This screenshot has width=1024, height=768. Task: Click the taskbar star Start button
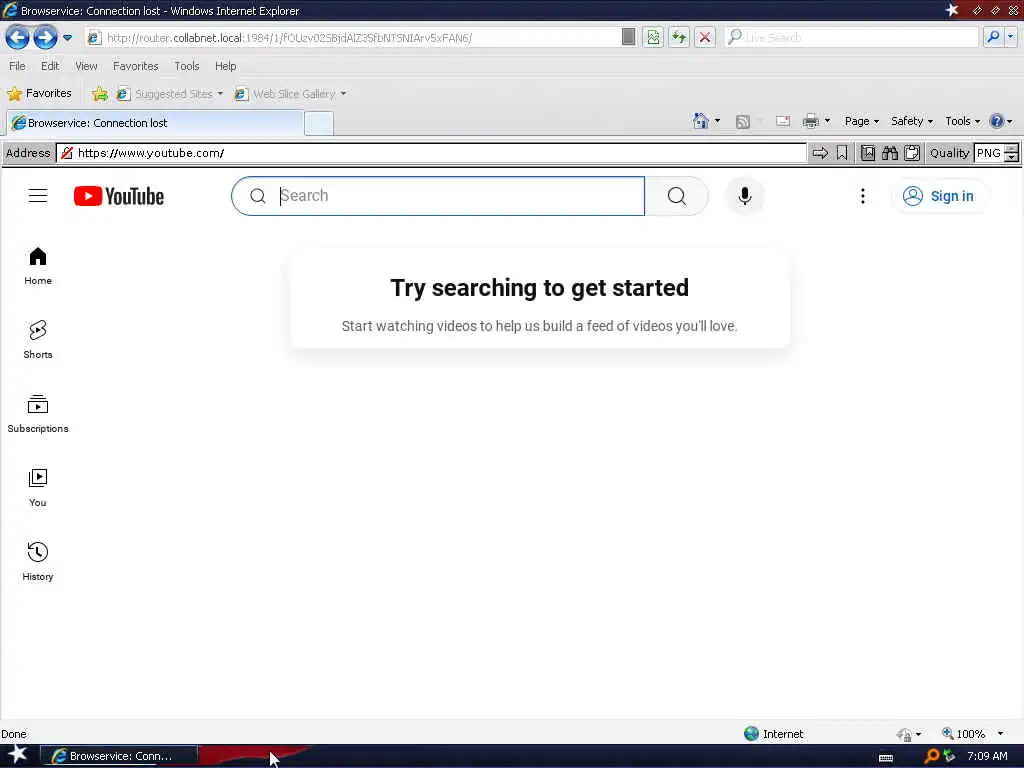pyautogui.click(x=17, y=754)
